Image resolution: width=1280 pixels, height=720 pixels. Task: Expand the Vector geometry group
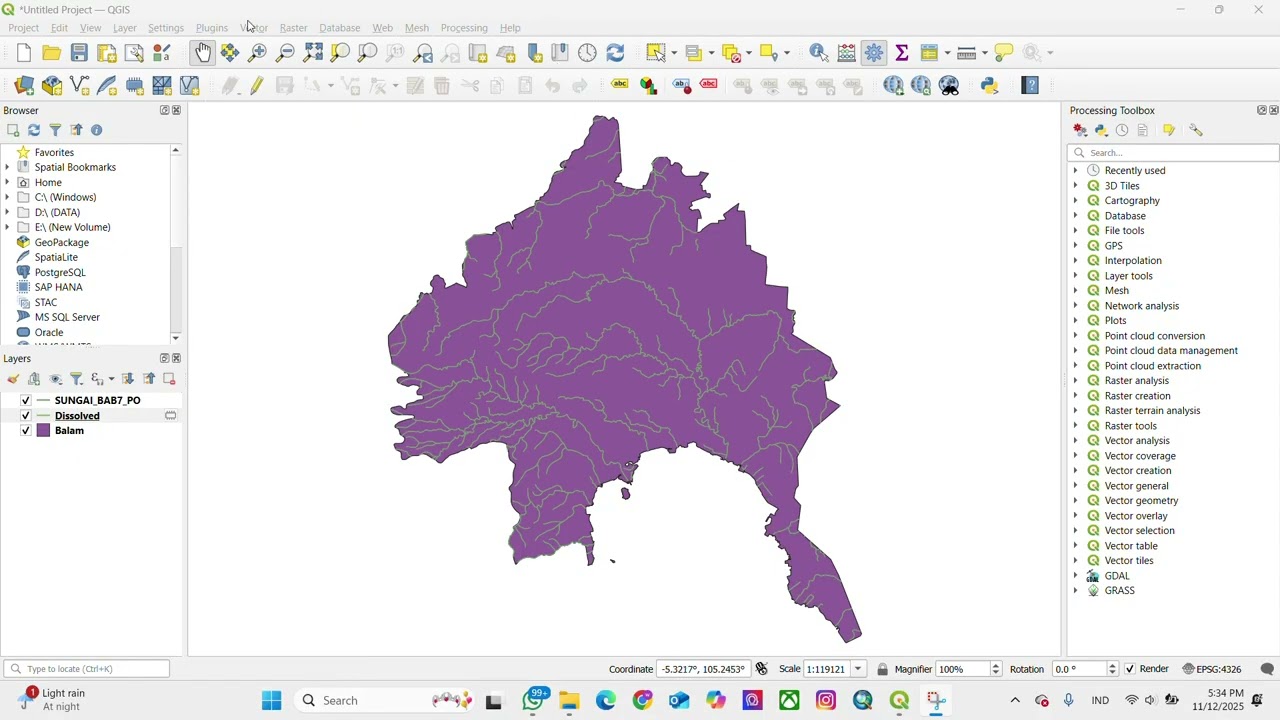1076,500
